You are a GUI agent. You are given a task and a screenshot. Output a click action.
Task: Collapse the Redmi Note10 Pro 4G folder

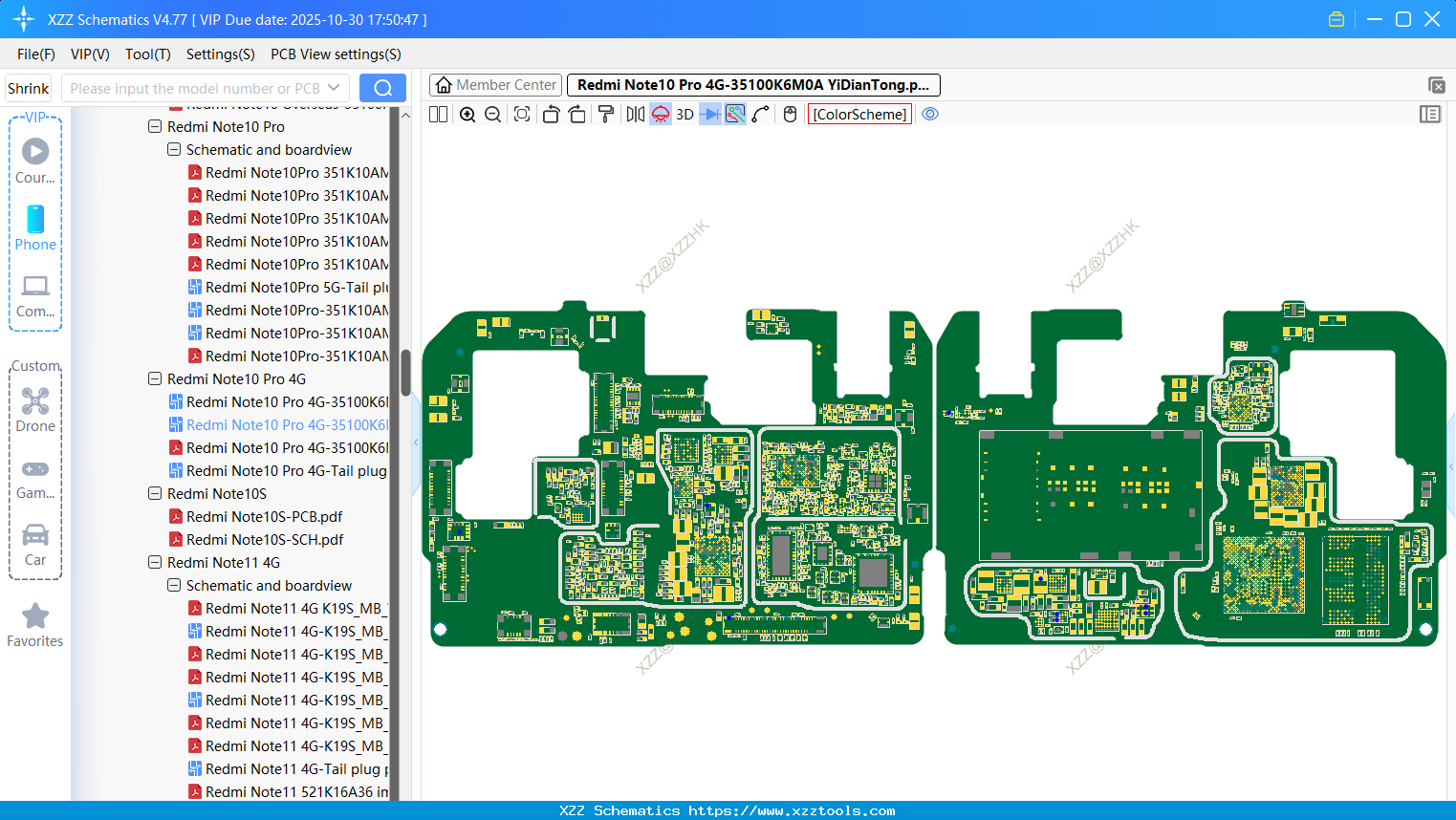[x=155, y=379]
